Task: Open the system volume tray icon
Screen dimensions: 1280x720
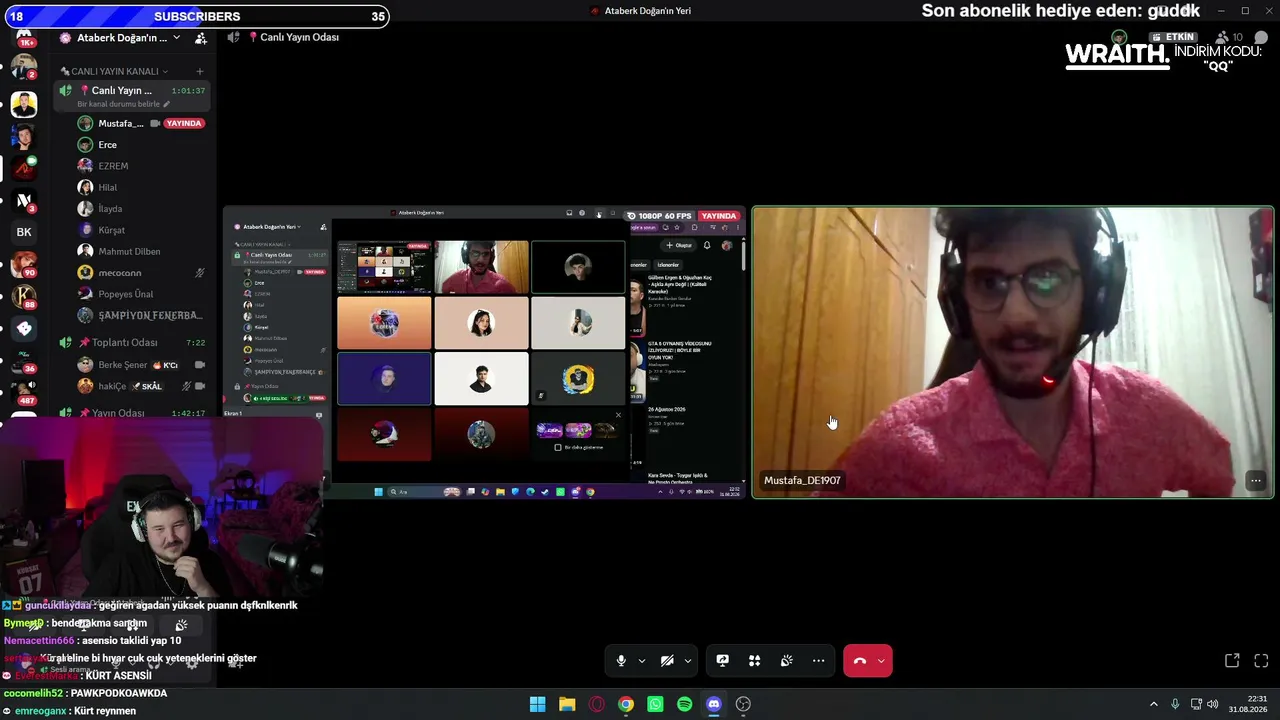Action: pos(1213,704)
